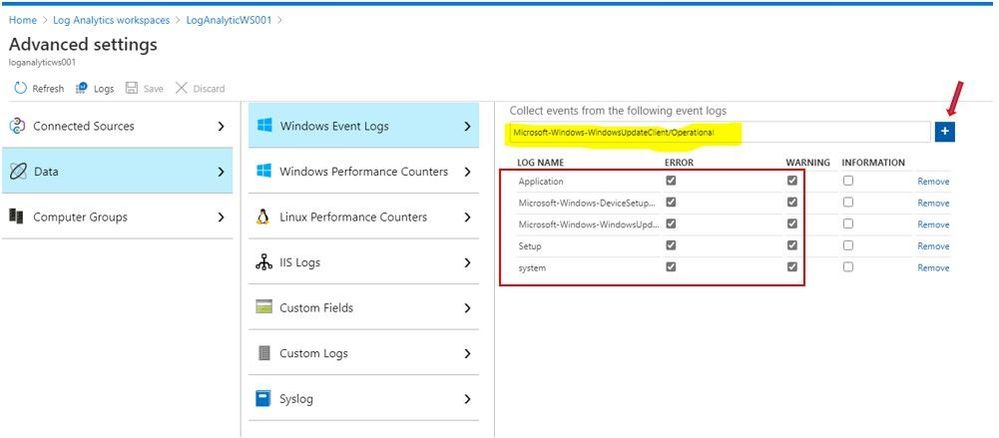Uncheck Error for Application log
999x438 pixels.
[670, 181]
